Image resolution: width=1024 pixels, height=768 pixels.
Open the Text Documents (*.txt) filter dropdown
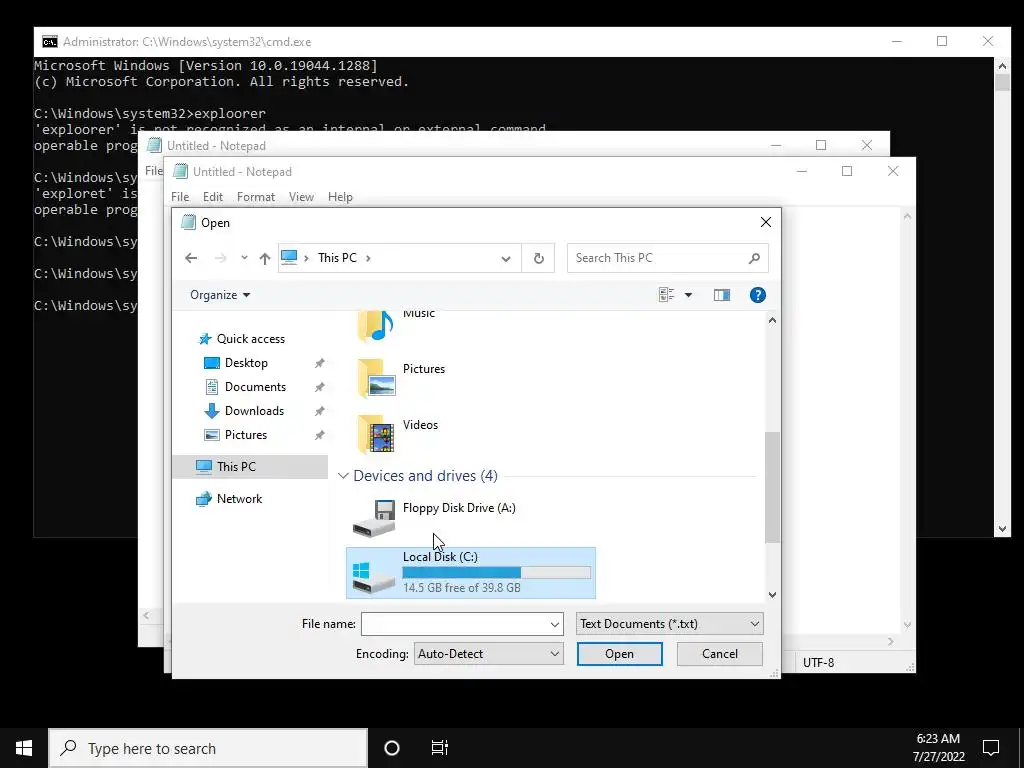pyautogui.click(x=669, y=624)
